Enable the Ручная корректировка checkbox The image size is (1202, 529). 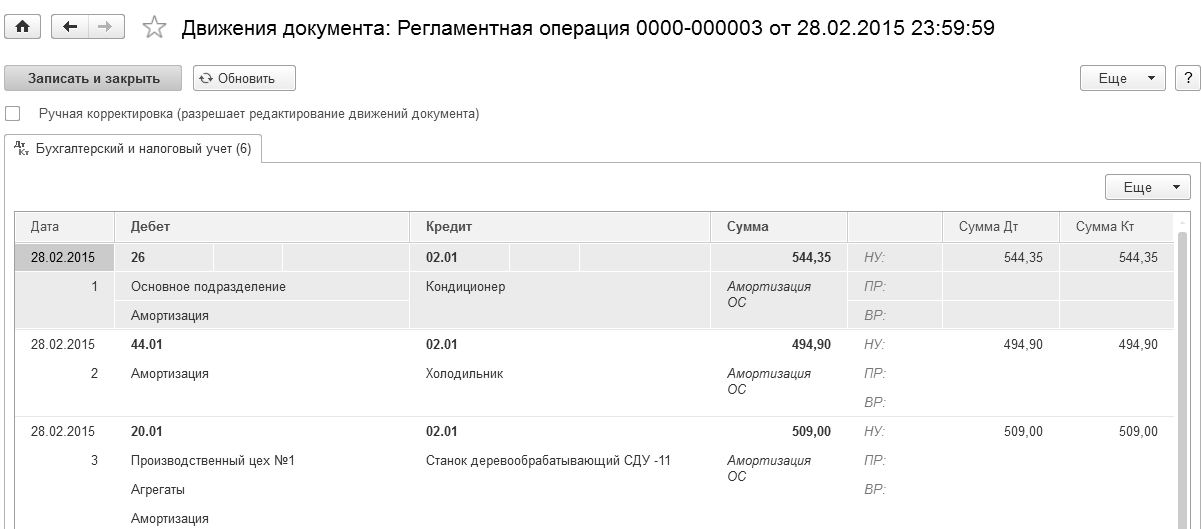pos(13,114)
